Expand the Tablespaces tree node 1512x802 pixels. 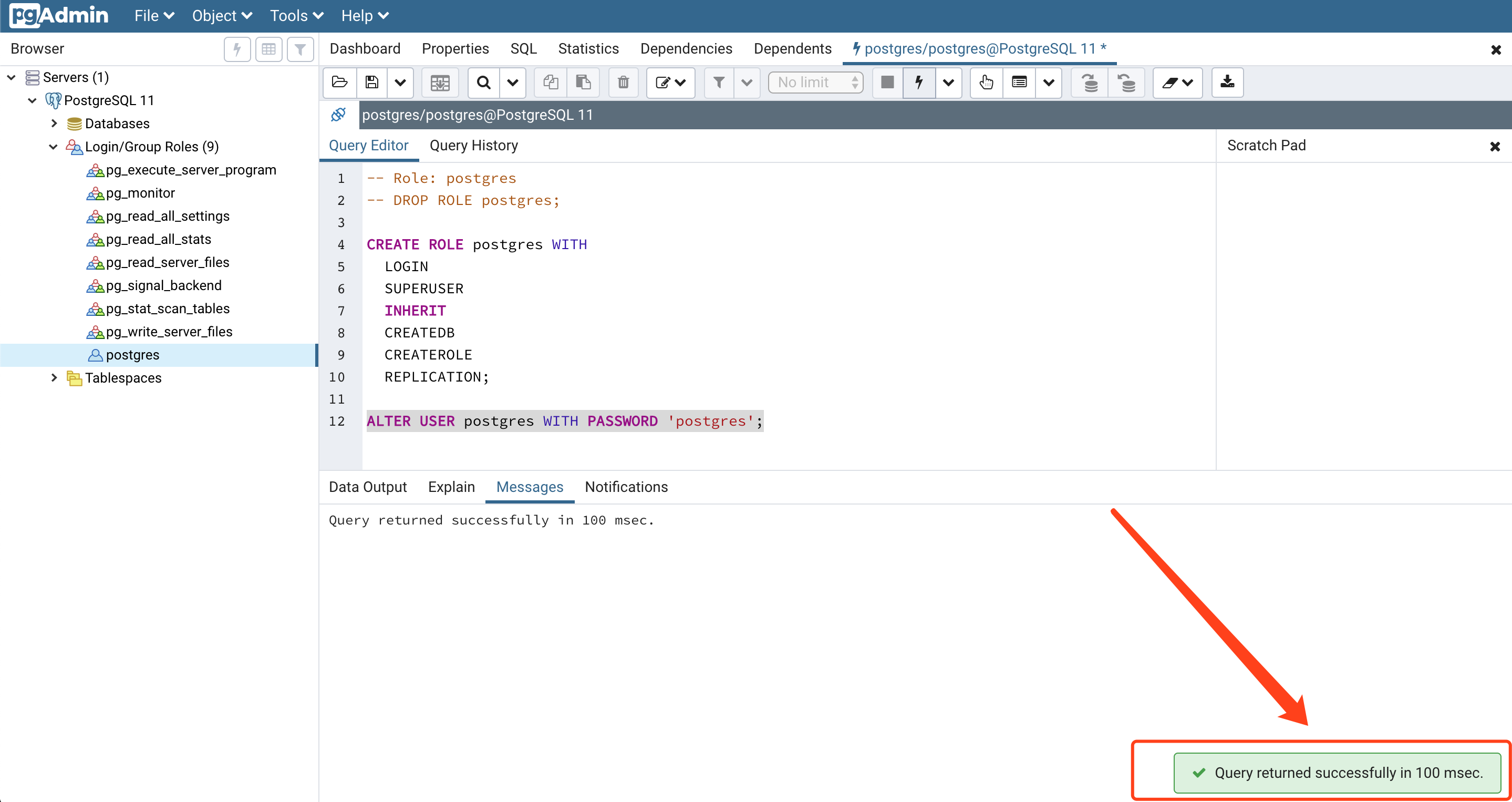tap(54, 377)
